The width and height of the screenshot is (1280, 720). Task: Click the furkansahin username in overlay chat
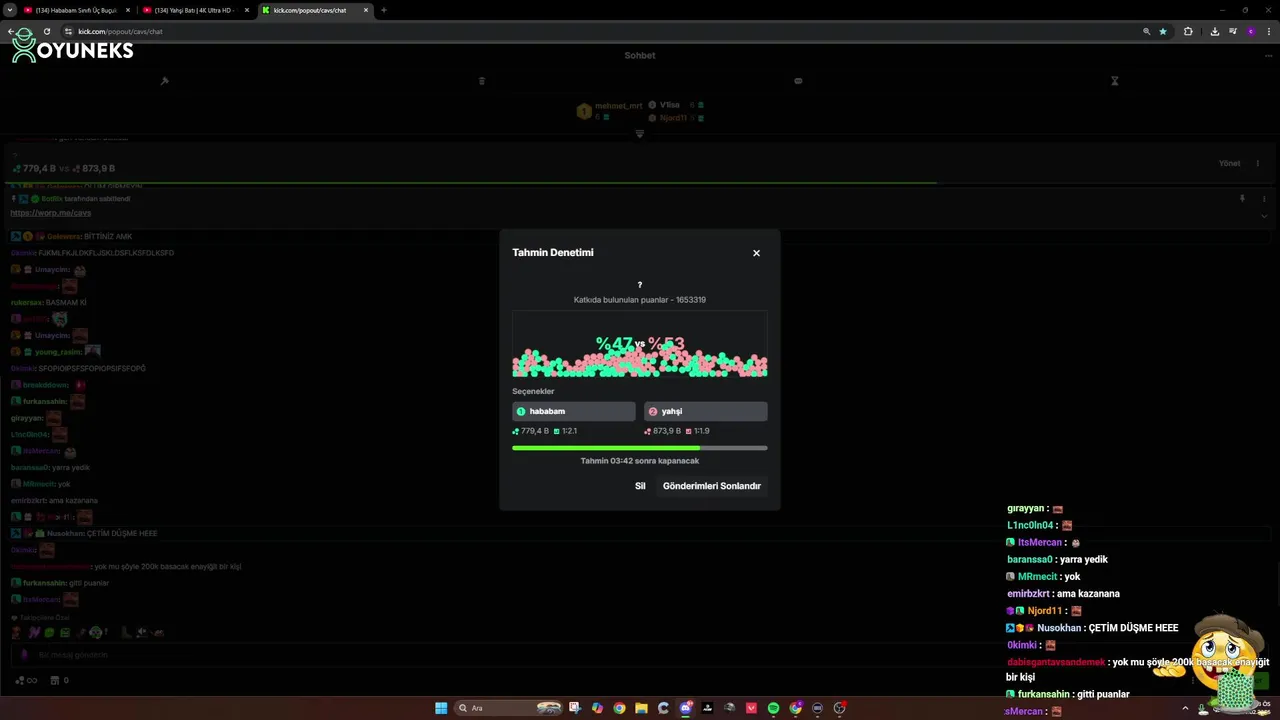1044,694
